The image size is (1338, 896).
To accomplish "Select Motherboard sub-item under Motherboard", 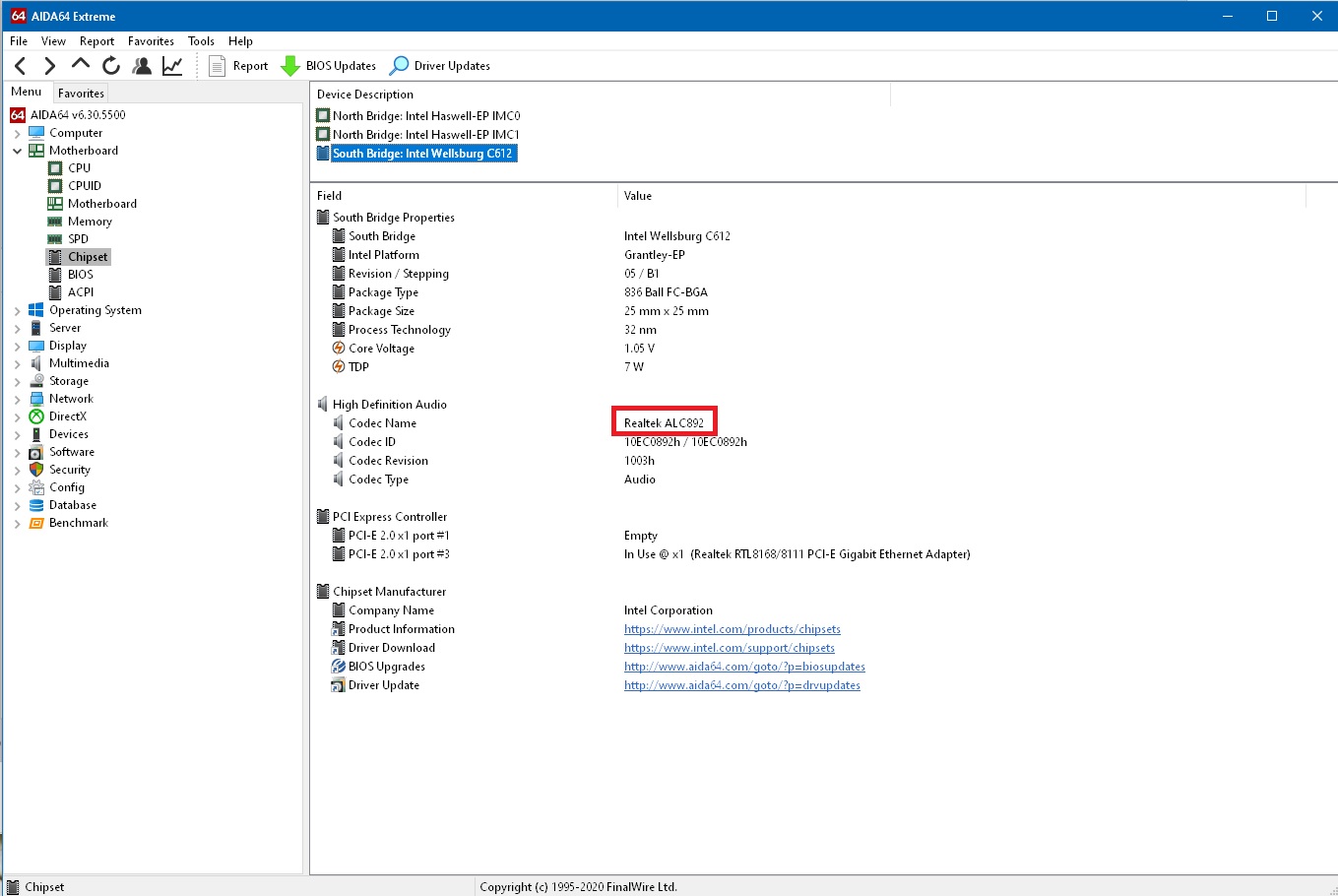I will click(x=102, y=204).
